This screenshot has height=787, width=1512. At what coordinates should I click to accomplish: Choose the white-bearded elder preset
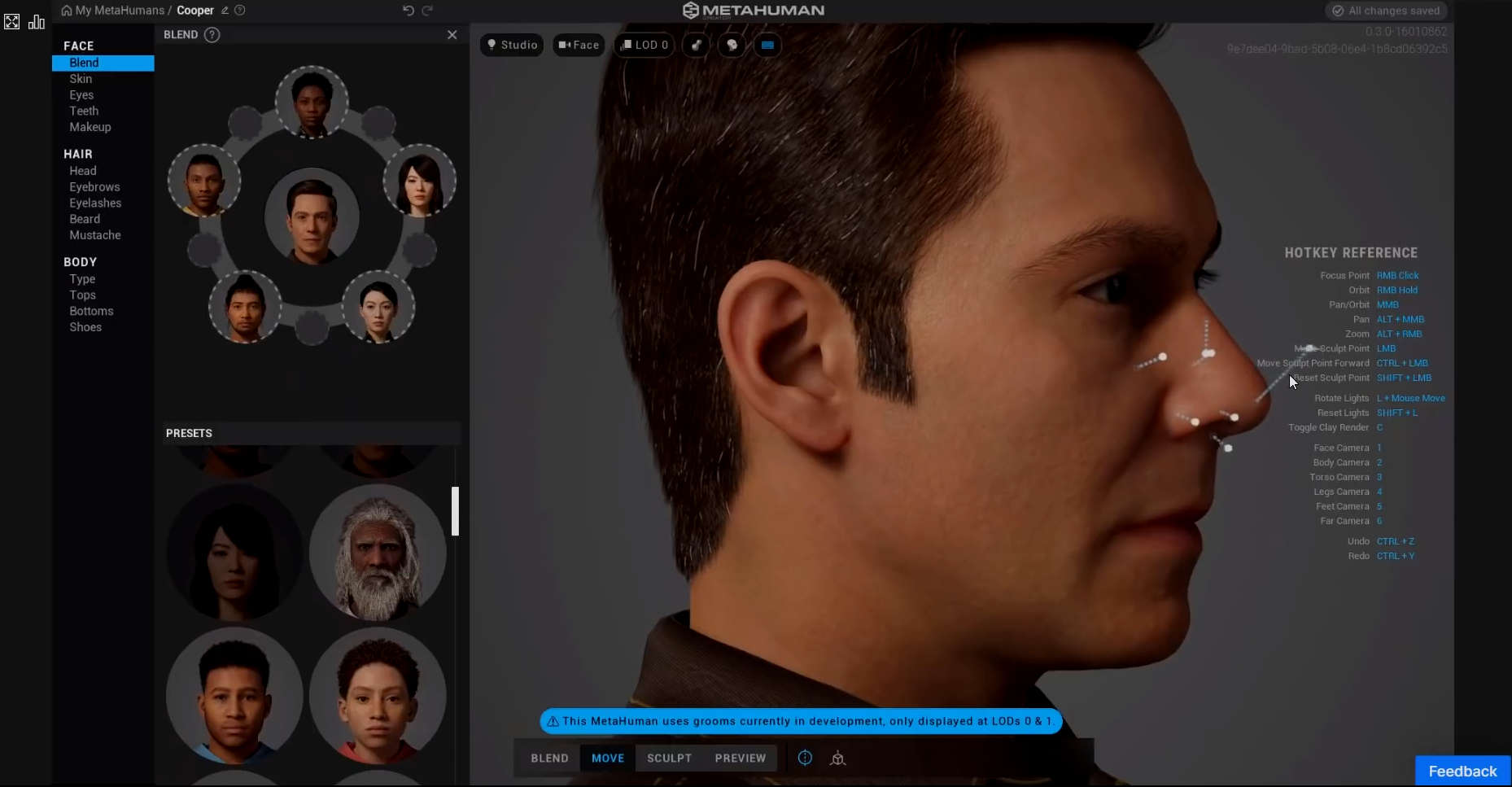(378, 553)
